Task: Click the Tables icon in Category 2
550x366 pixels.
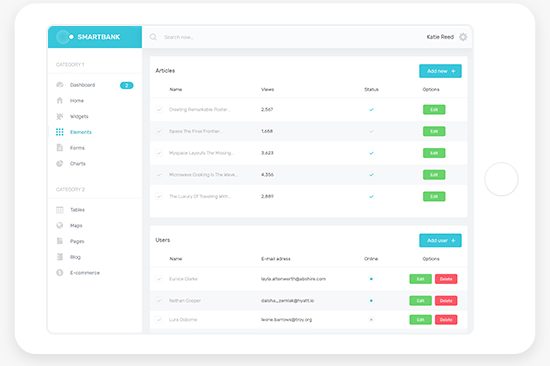Action: (60, 210)
